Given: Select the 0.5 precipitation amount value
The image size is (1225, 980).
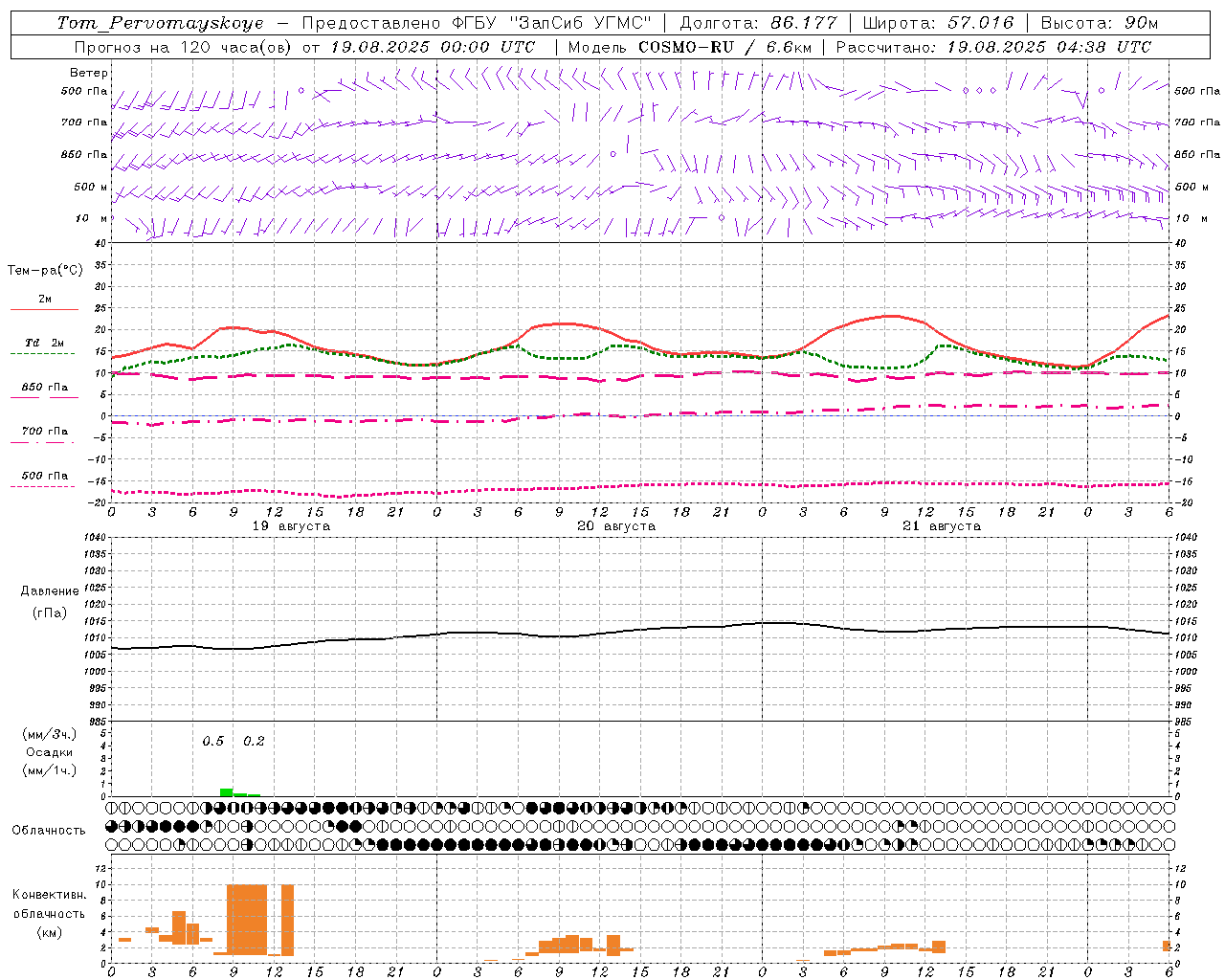Looking at the screenshot, I should pyautogui.click(x=212, y=741).
